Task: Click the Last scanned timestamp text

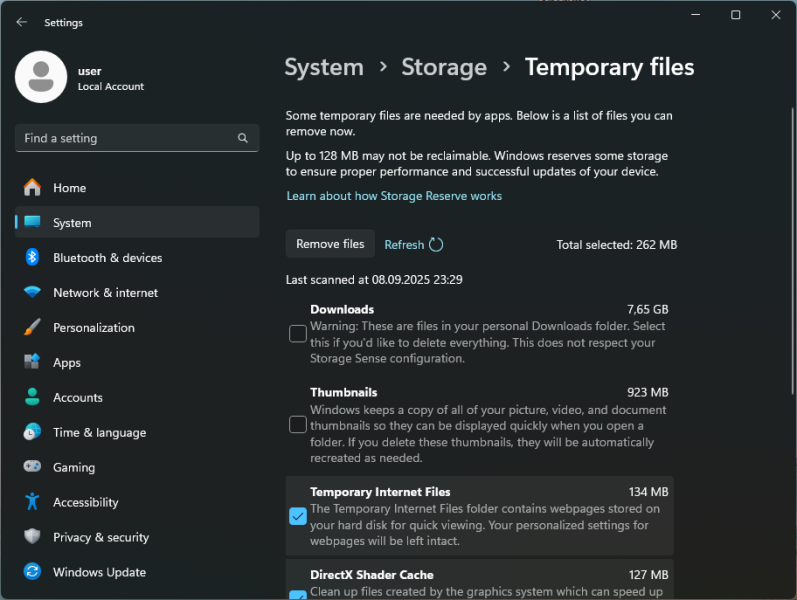Action: click(374, 280)
